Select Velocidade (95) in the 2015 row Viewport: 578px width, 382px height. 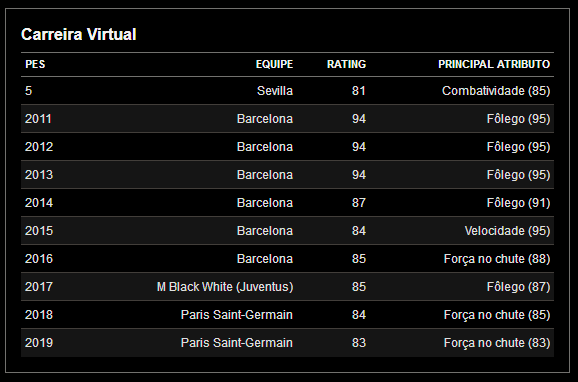(x=507, y=231)
